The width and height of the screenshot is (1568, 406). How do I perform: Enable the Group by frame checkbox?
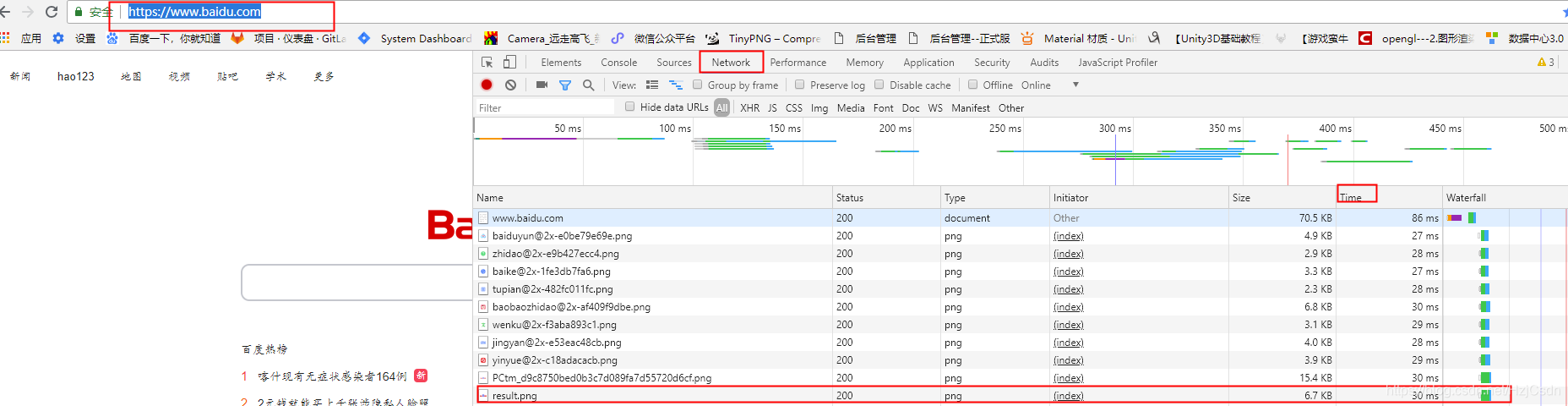click(698, 85)
